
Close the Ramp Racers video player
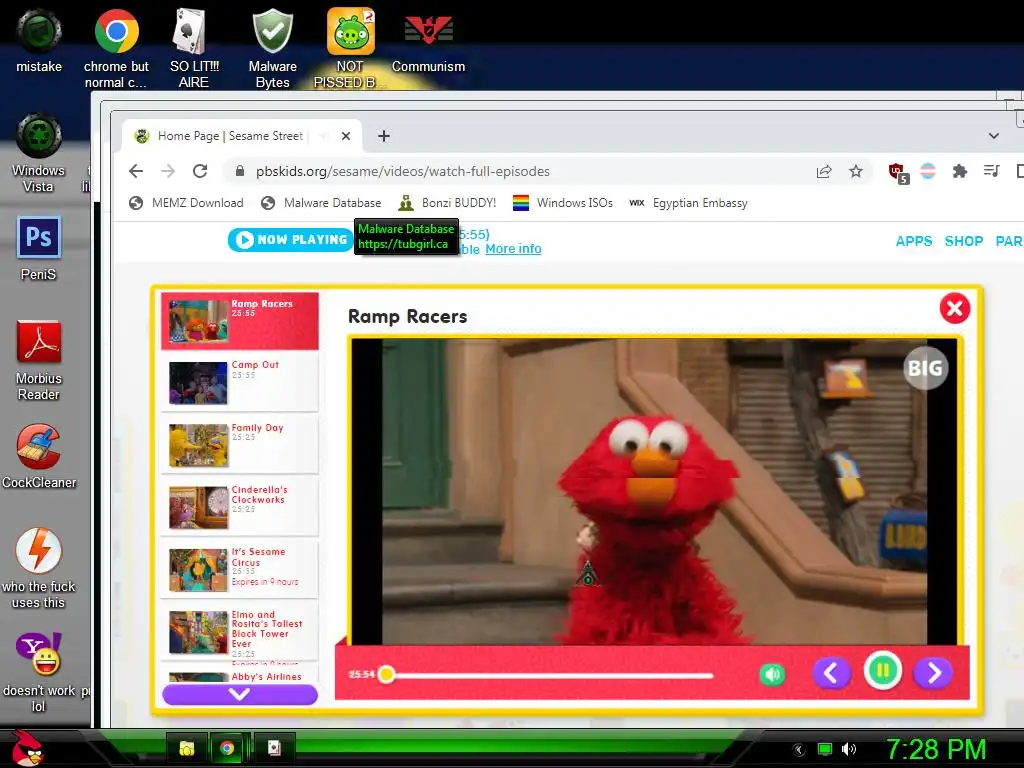(x=955, y=308)
